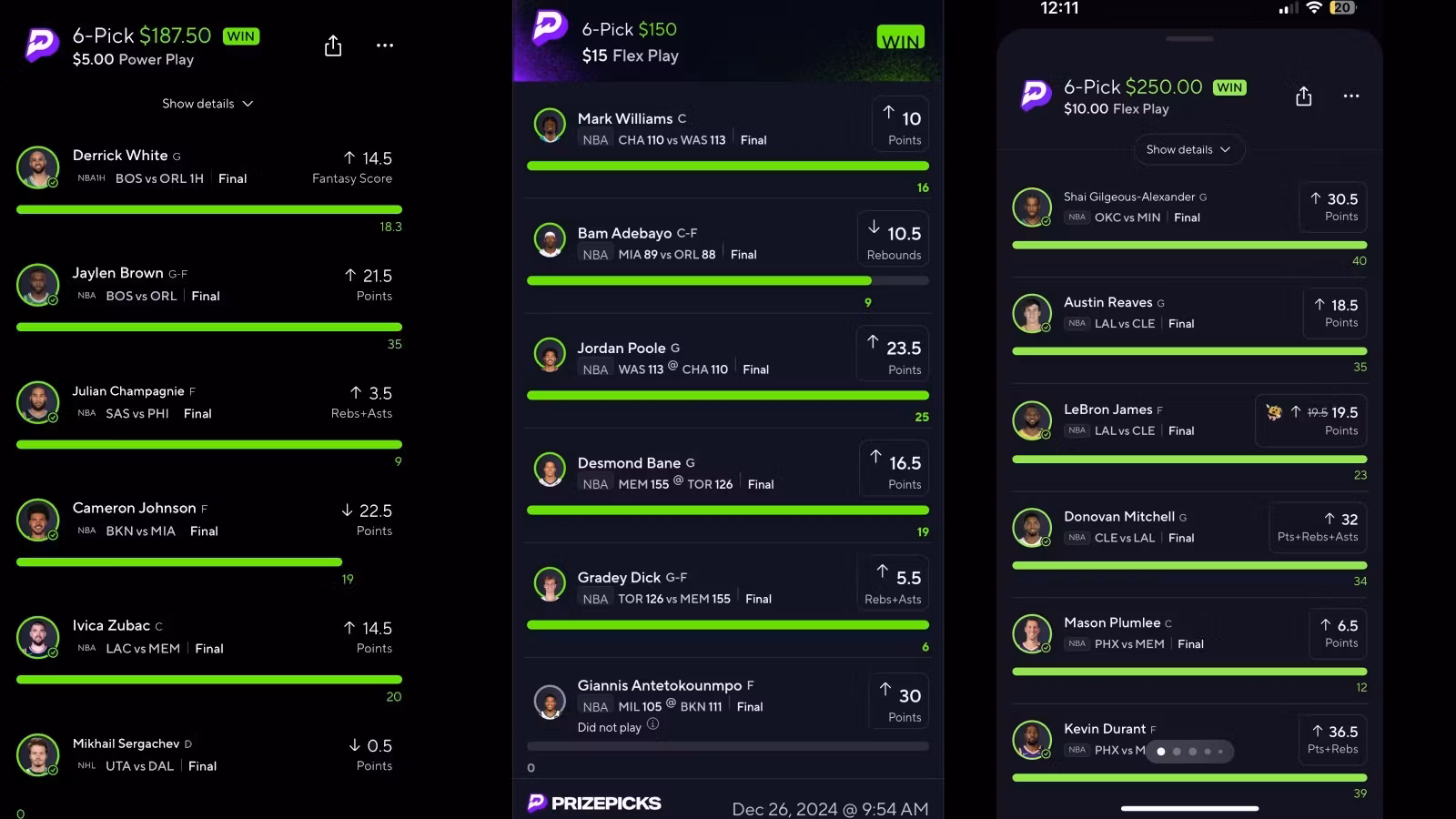This screenshot has width=1456, height=819.
Task: Tap Giannis Antetokounmpo player avatar
Action: point(550,703)
